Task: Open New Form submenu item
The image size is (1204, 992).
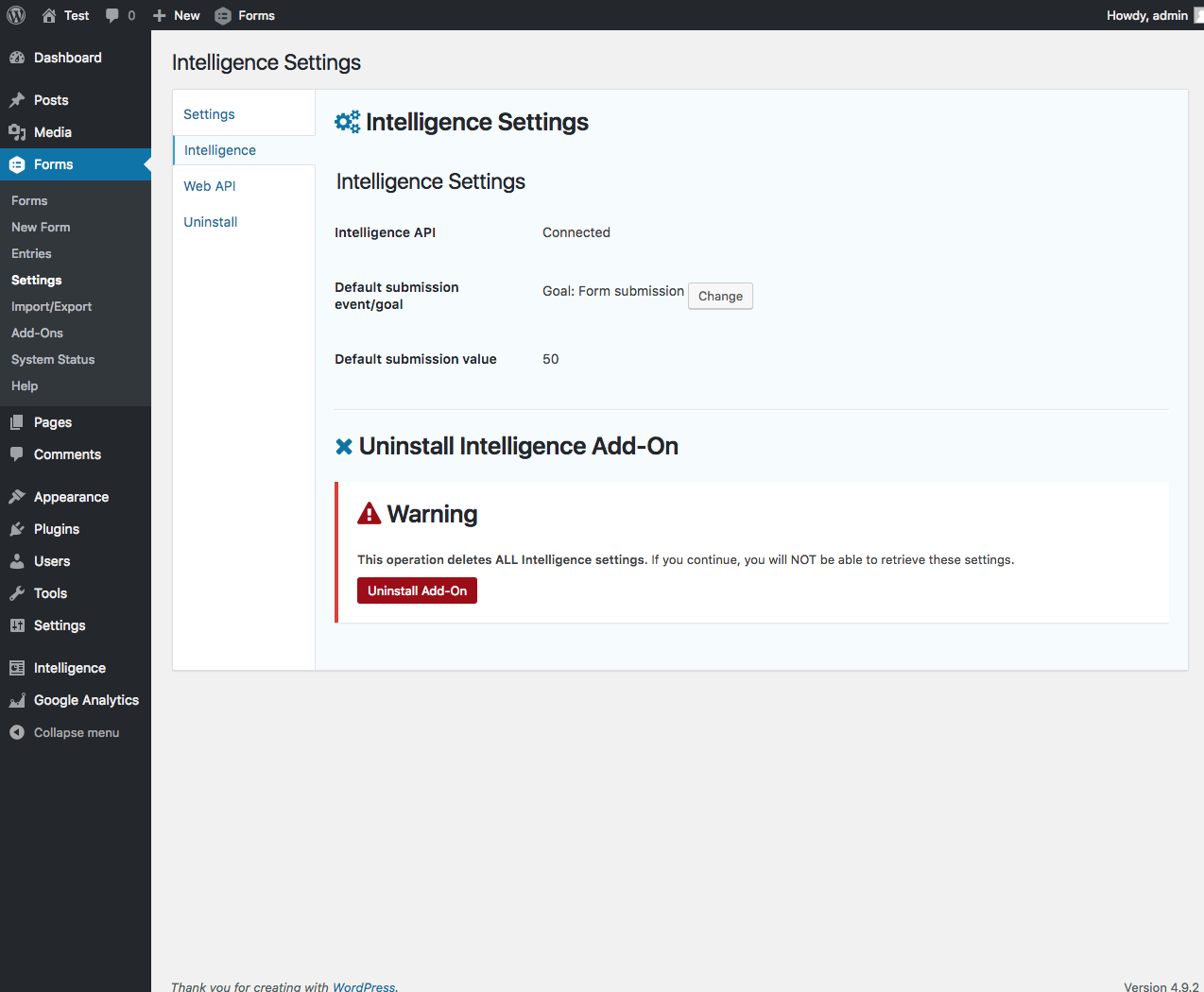Action: (41, 227)
